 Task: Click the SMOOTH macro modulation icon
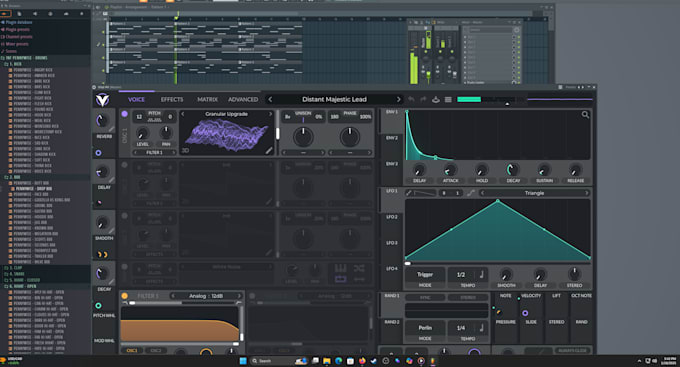pyautogui.click(x=102, y=254)
